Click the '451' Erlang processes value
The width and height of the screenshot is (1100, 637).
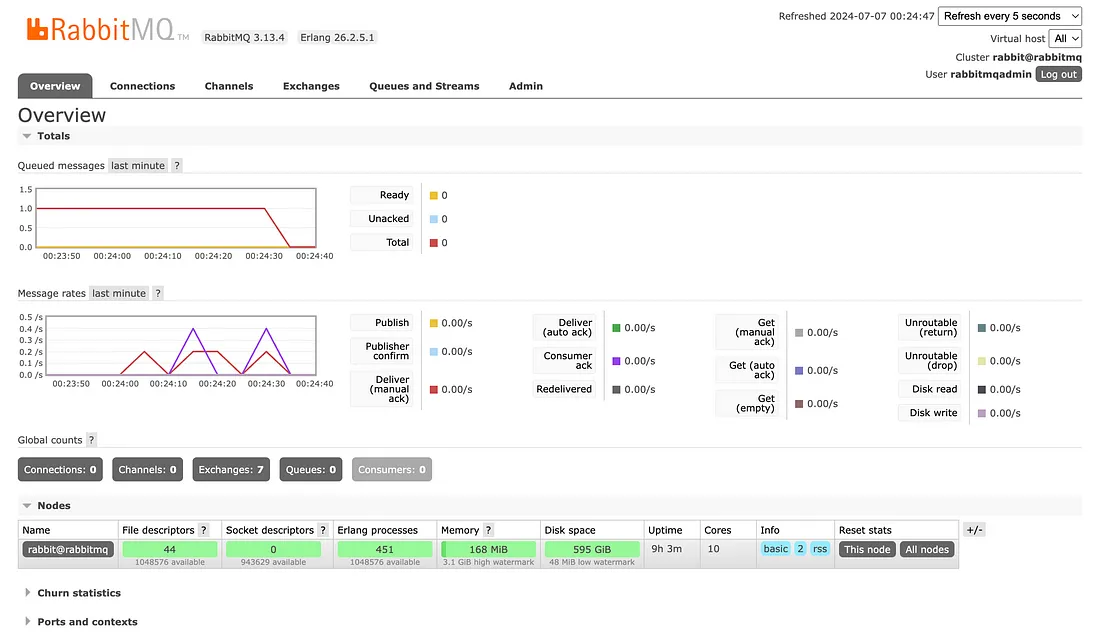click(384, 549)
